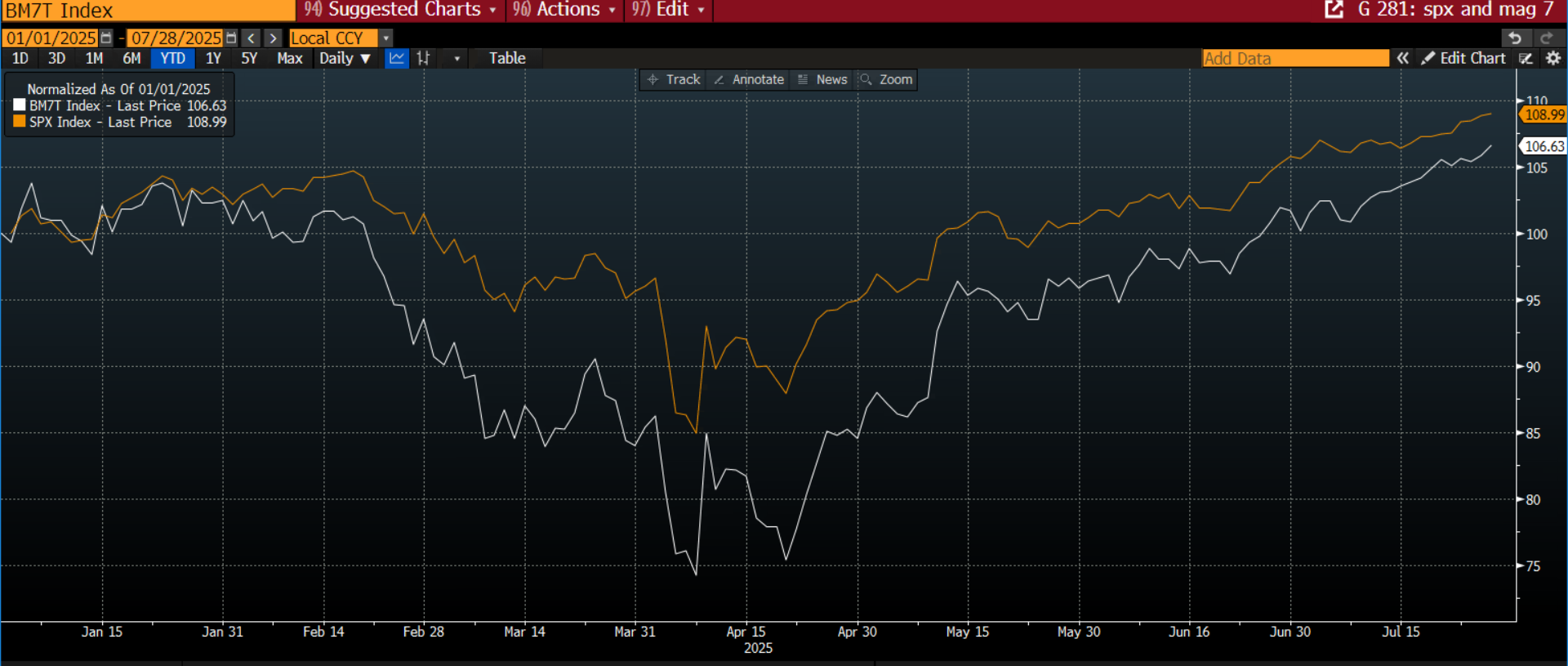Select the 1Y time range tab
Screen dimensions: 1568x666
(x=213, y=58)
